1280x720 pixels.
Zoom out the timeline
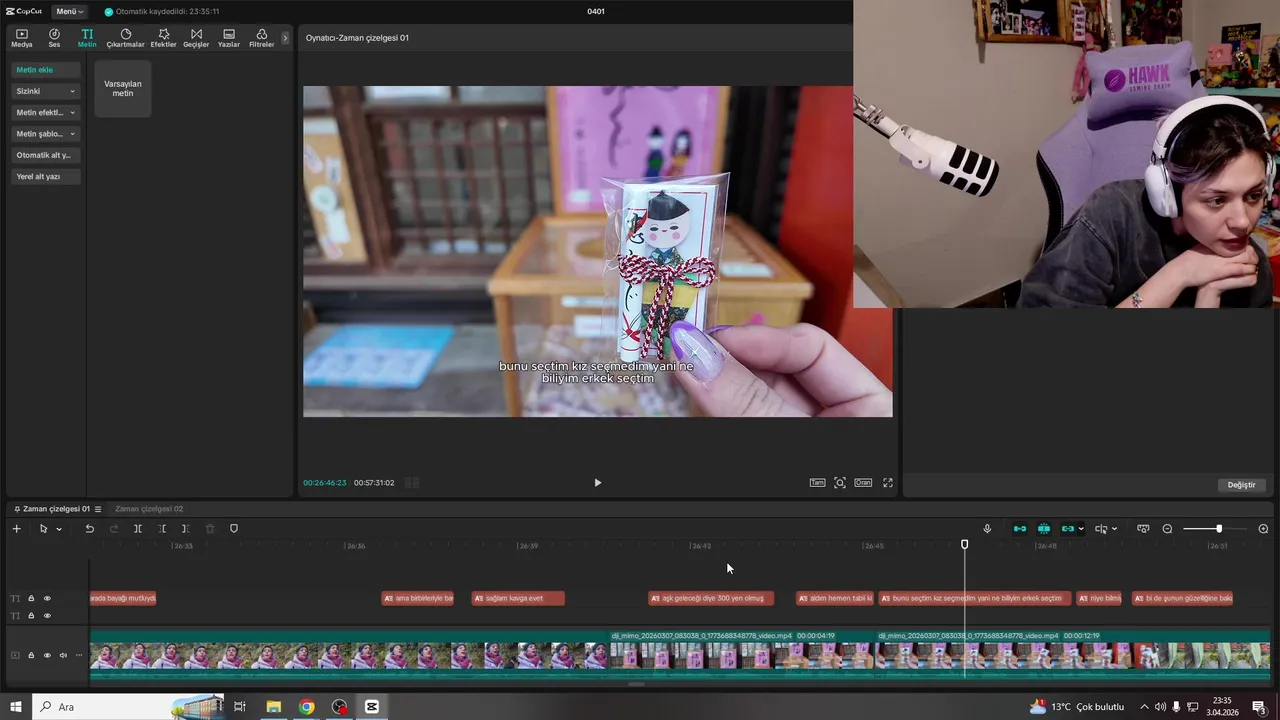tap(1167, 529)
